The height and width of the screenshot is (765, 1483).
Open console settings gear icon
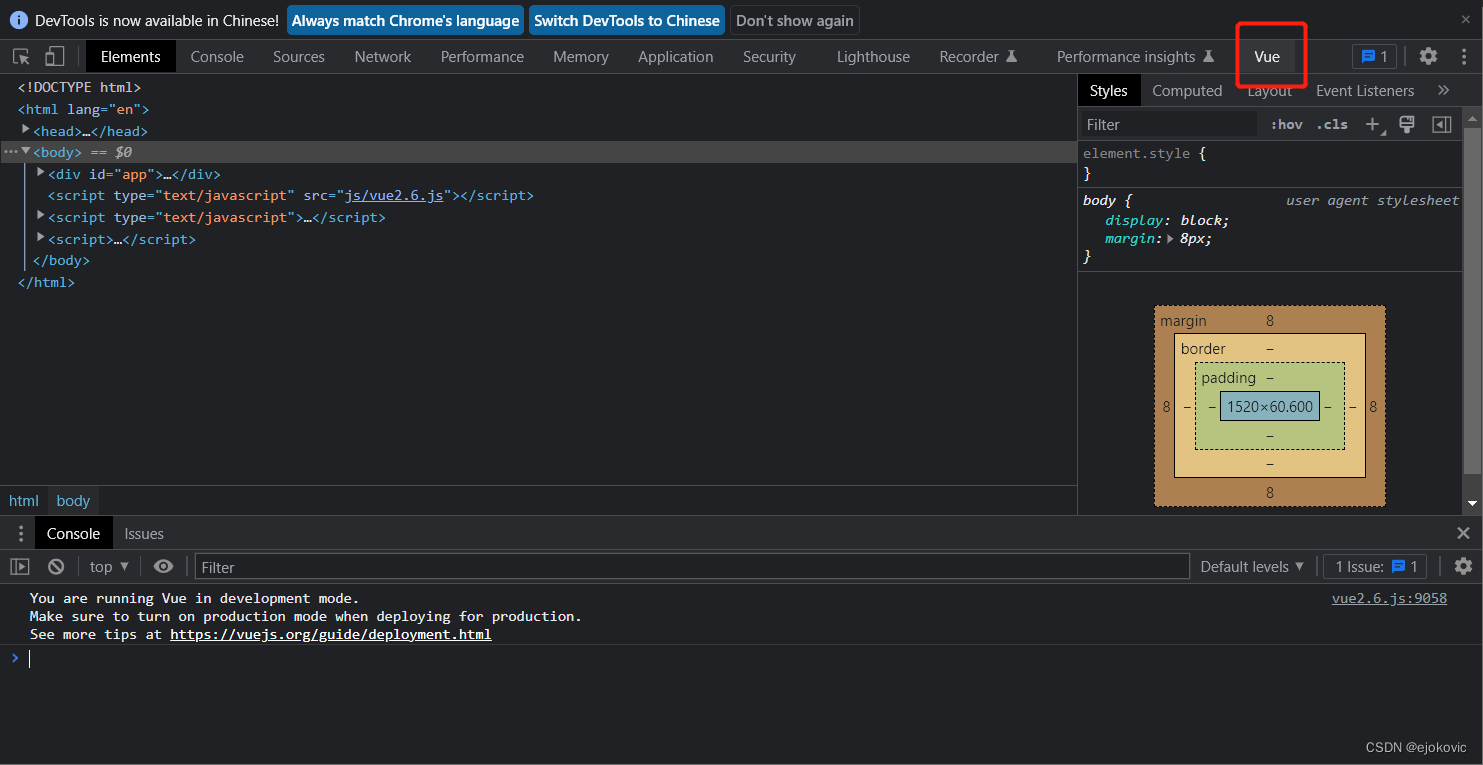1463,566
